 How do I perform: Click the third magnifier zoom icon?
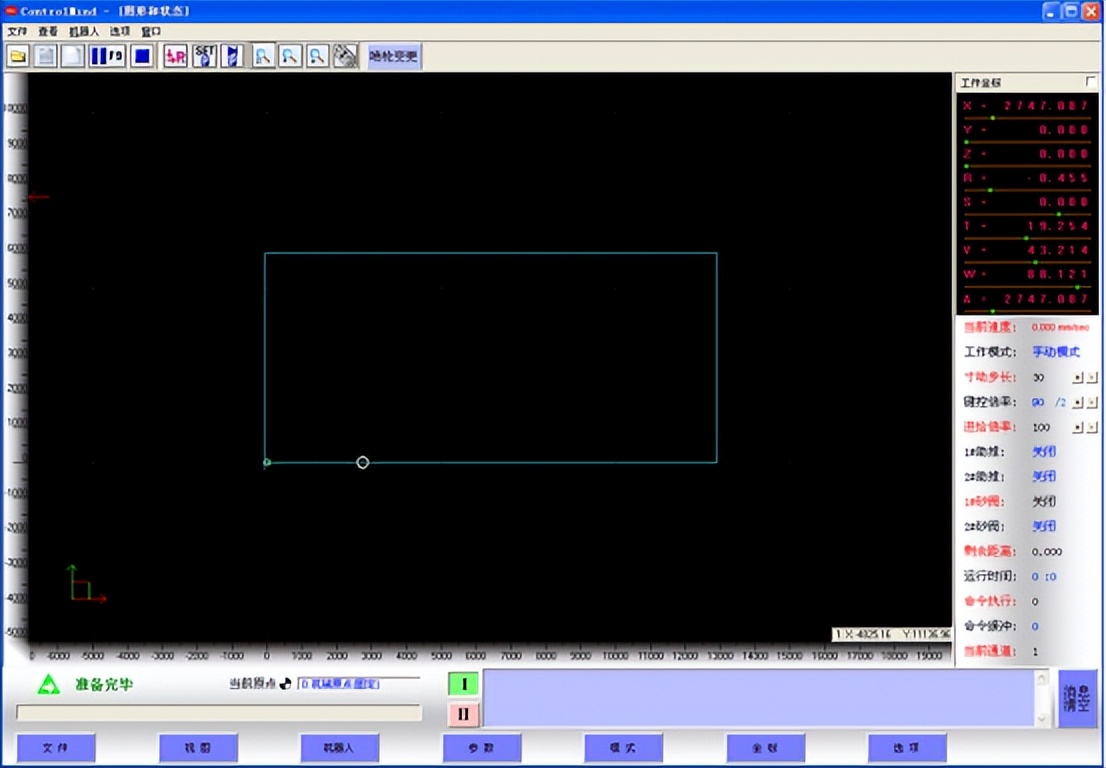(x=317, y=56)
